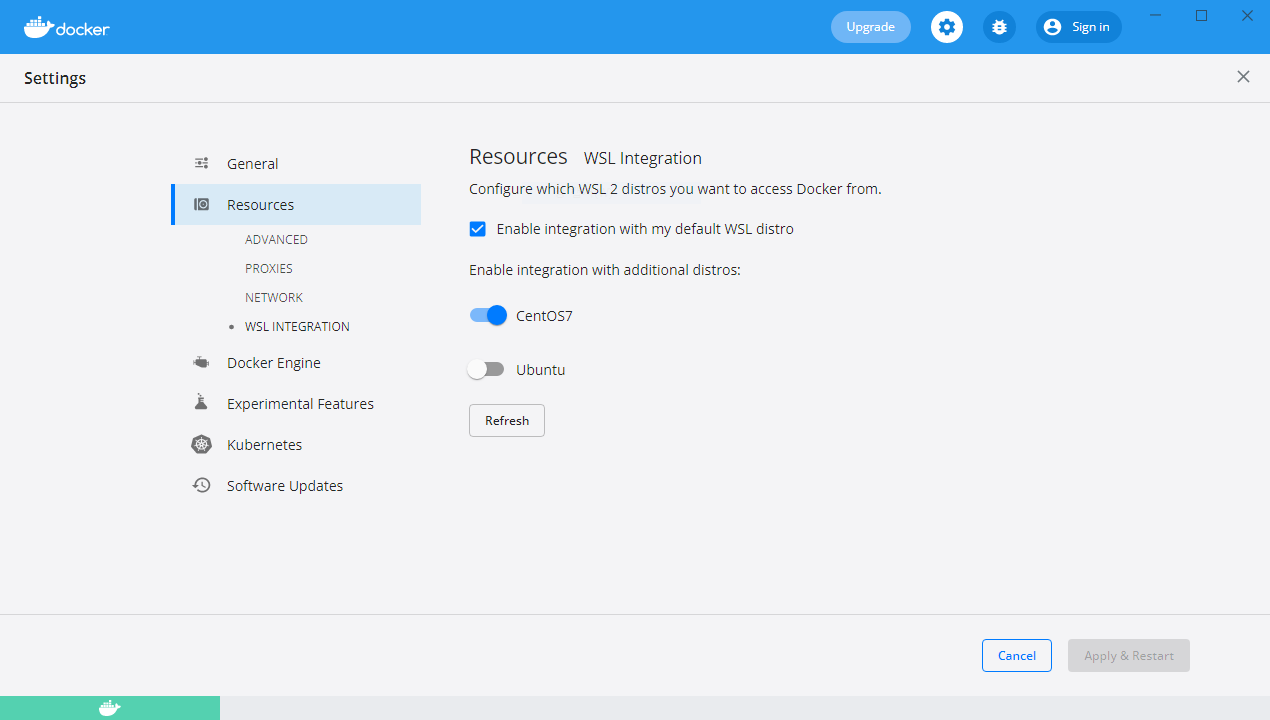
Task: Click the WSL Integration heading text
Action: [x=643, y=158]
